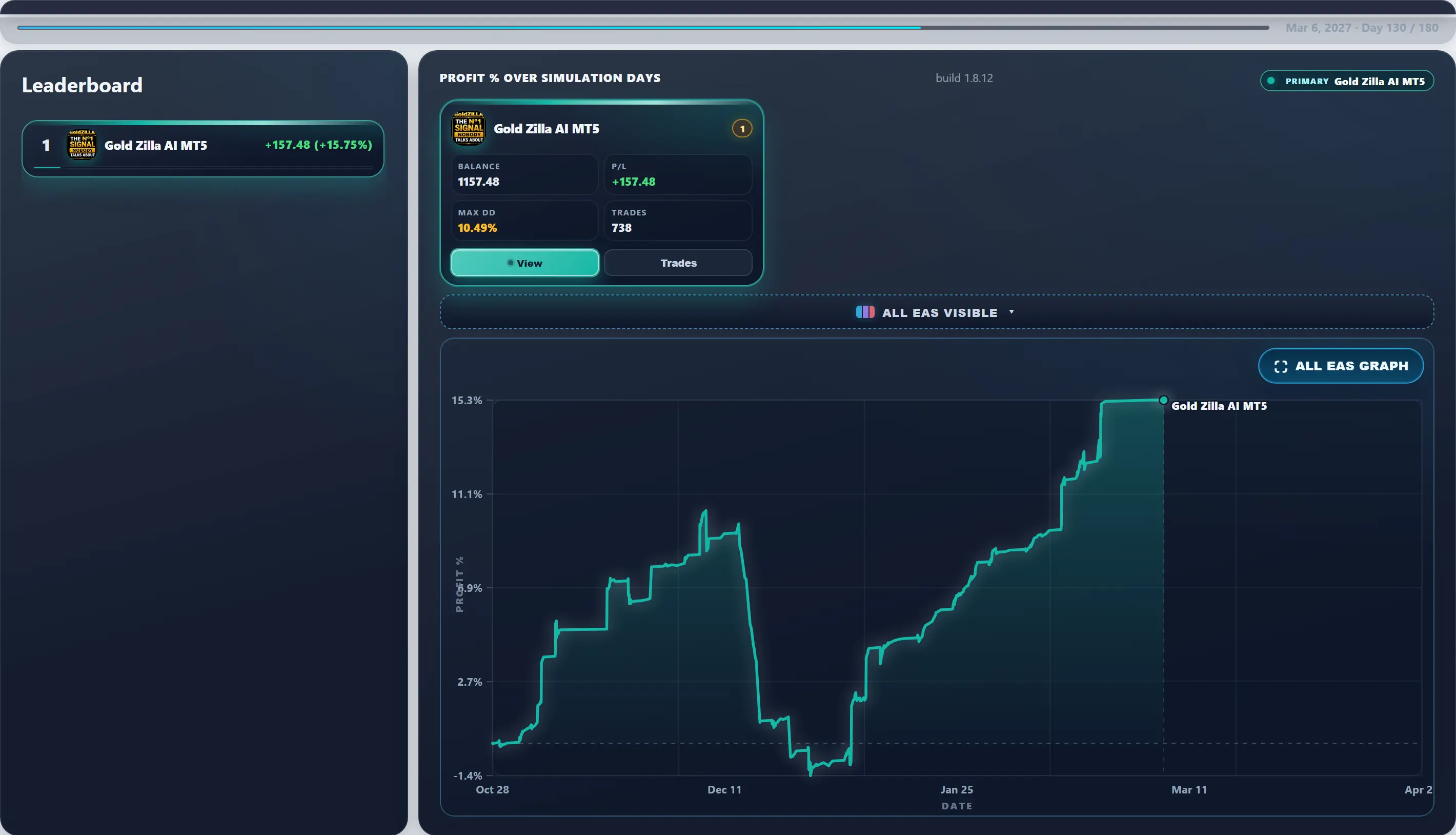Image resolution: width=1456 pixels, height=835 pixels.
Task: Click the Jan 25 x-axis date label
Action: pyautogui.click(x=956, y=790)
